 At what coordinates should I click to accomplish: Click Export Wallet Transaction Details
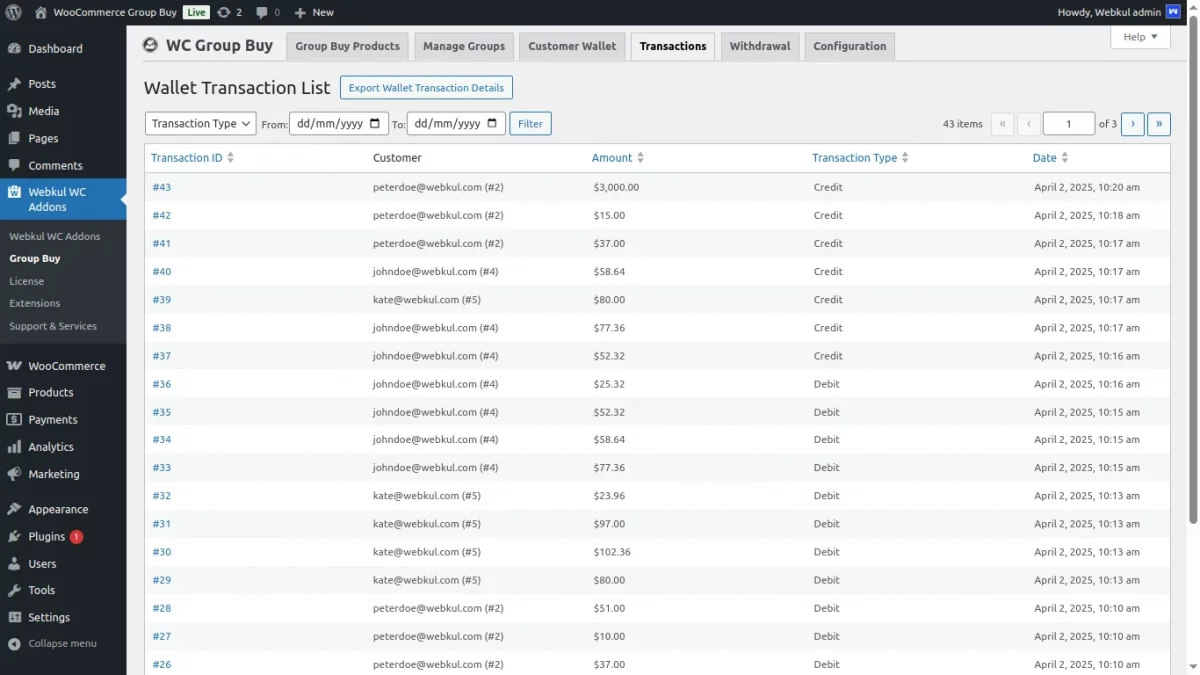[426, 87]
